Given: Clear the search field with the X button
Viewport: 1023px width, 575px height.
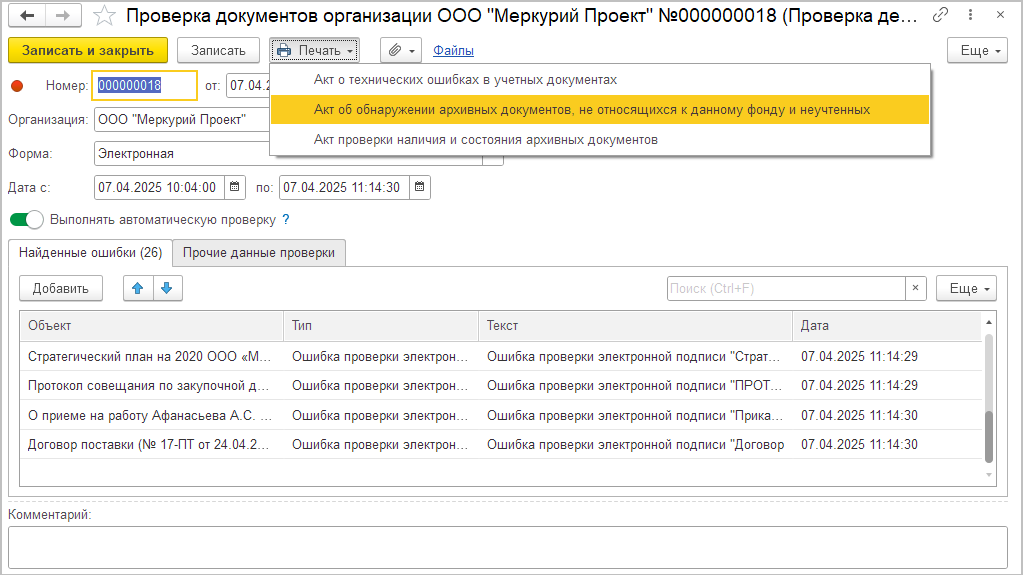Looking at the screenshot, I should pyautogui.click(x=916, y=288).
